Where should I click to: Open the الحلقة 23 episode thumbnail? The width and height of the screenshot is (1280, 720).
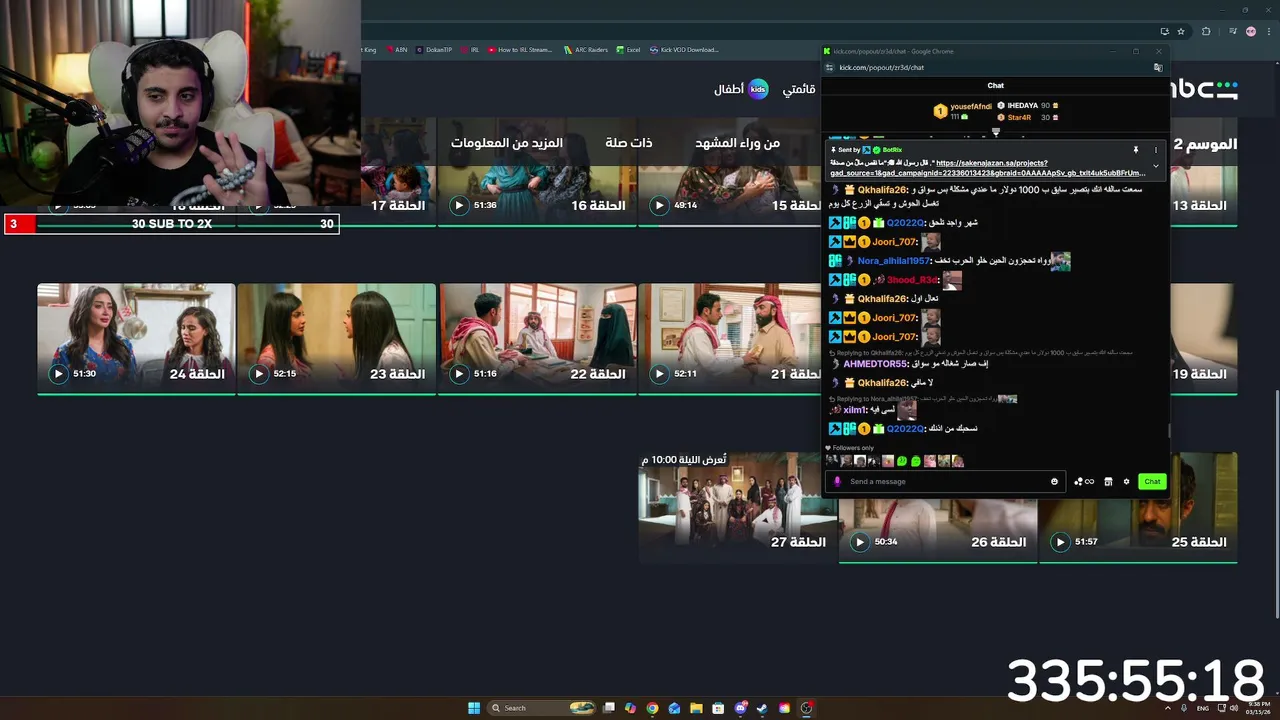pyautogui.click(x=336, y=339)
